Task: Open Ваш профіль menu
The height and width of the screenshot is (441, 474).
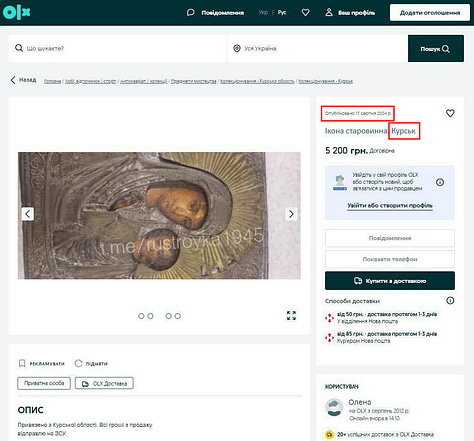Action: click(356, 13)
